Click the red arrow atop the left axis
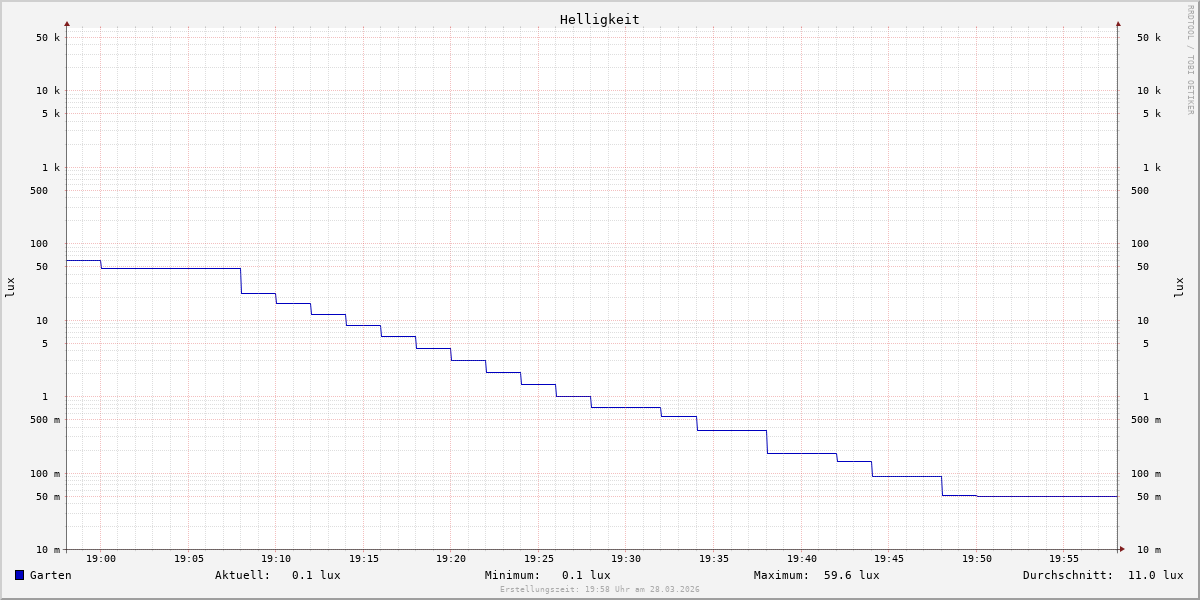 (x=67, y=23)
